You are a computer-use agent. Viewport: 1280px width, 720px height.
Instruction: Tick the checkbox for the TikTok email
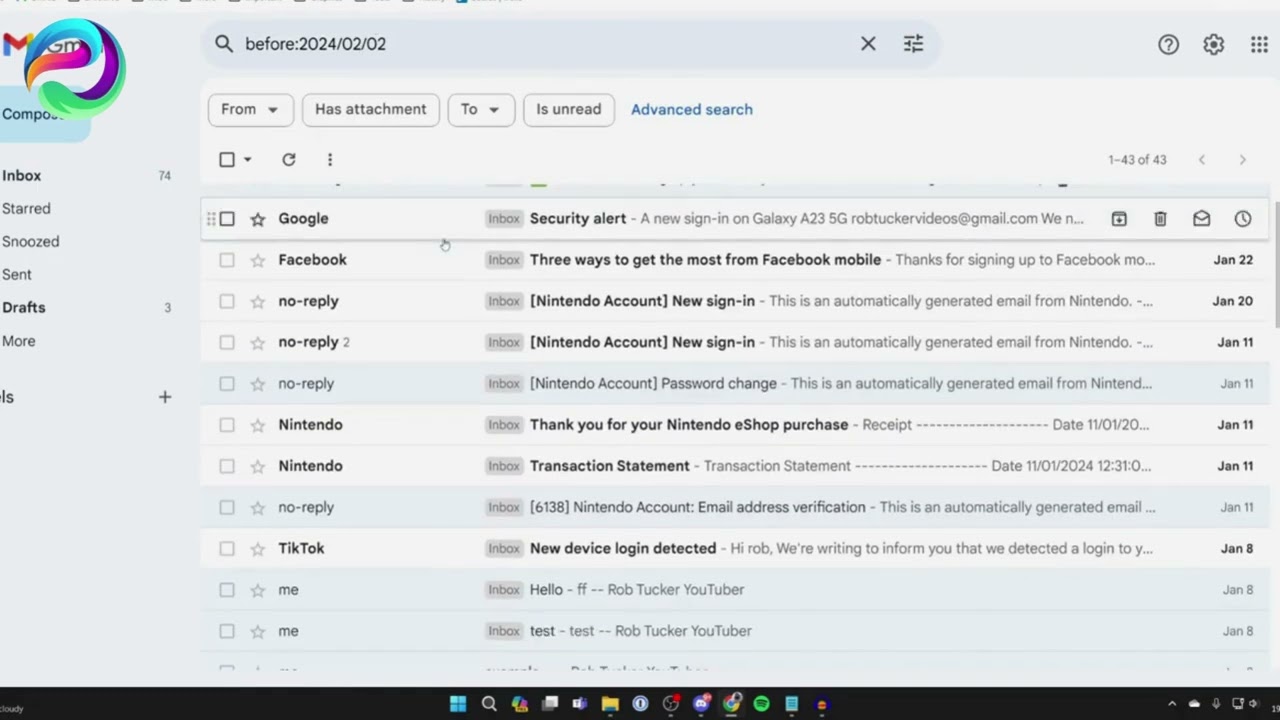[227, 548]
